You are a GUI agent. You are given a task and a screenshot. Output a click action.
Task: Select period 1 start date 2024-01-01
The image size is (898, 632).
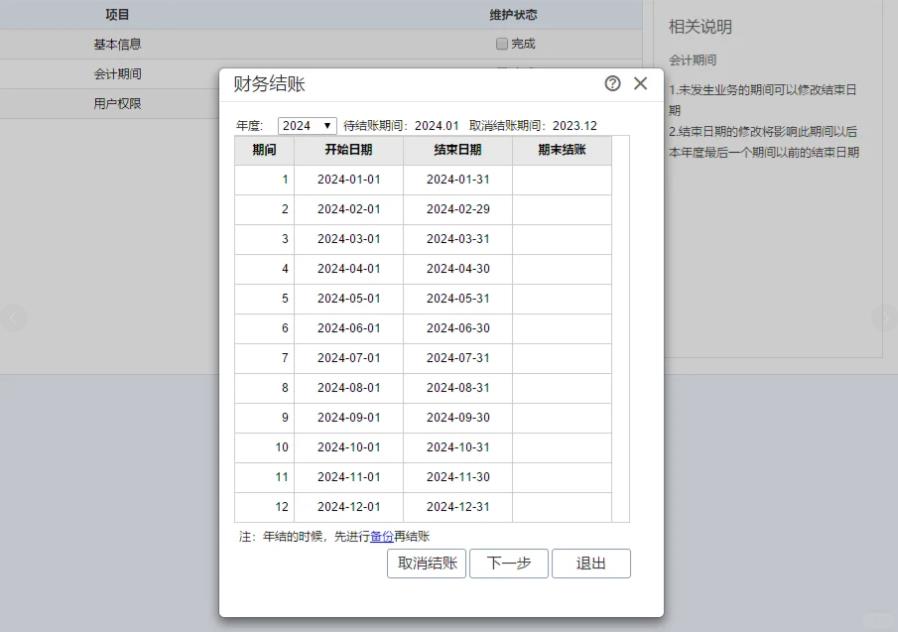pyautogui.click(x=348, y=180)
